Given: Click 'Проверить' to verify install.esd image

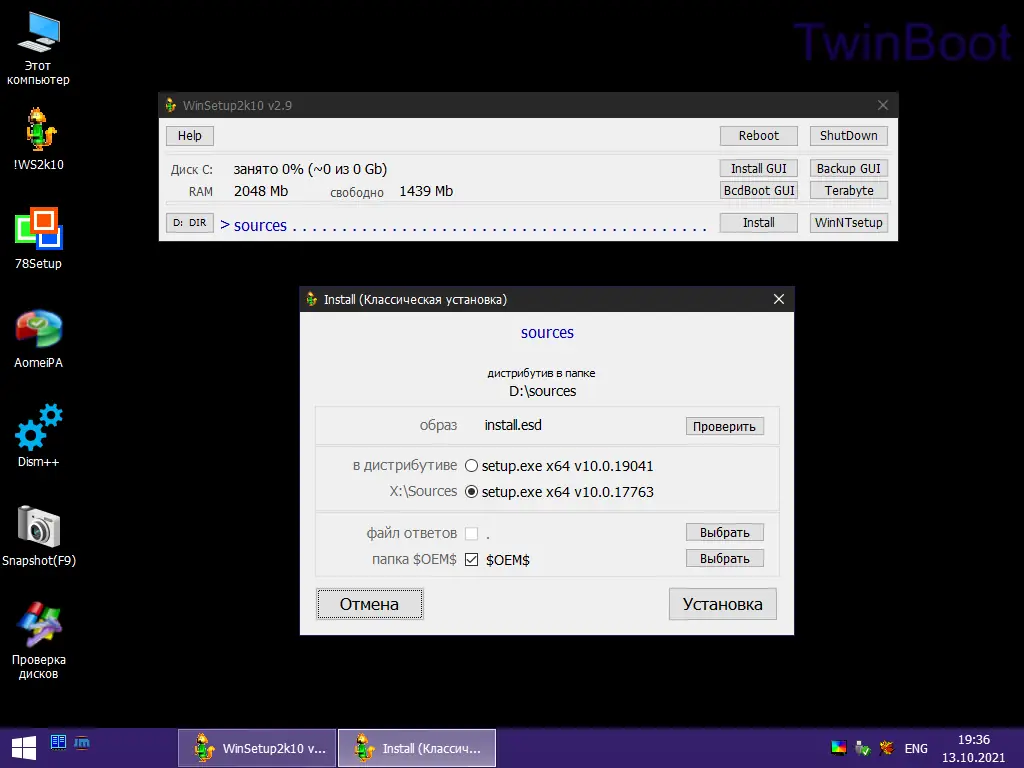Looking at the screenshot, I should pyautogui.click(x=724, y=426).
